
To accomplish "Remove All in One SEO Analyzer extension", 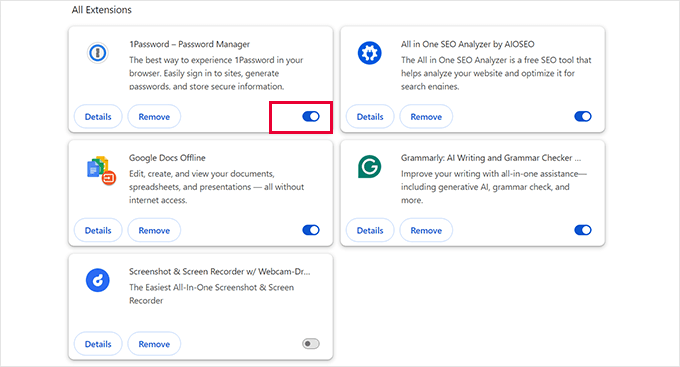I will click(426, 117).
